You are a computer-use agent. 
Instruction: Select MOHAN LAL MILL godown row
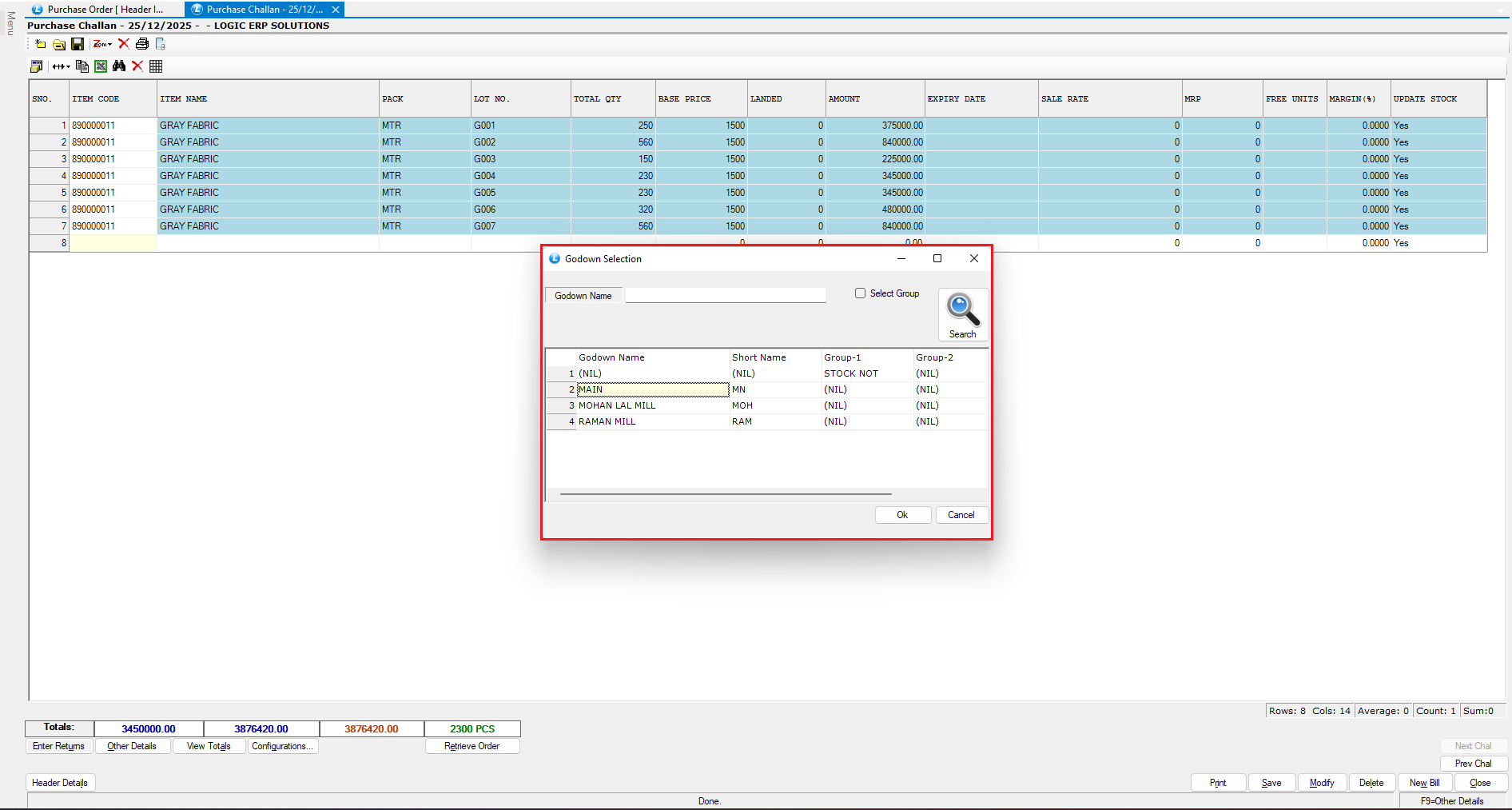617,405
